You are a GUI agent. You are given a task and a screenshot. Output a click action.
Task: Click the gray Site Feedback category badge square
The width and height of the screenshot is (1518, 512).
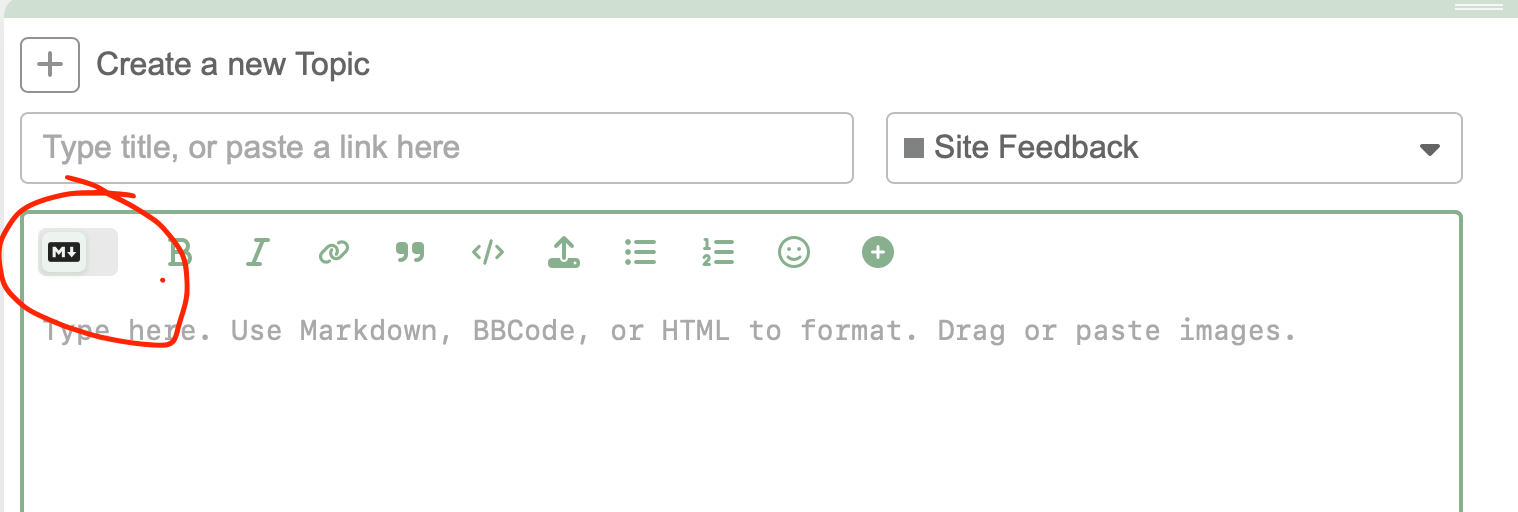(913, 148)
